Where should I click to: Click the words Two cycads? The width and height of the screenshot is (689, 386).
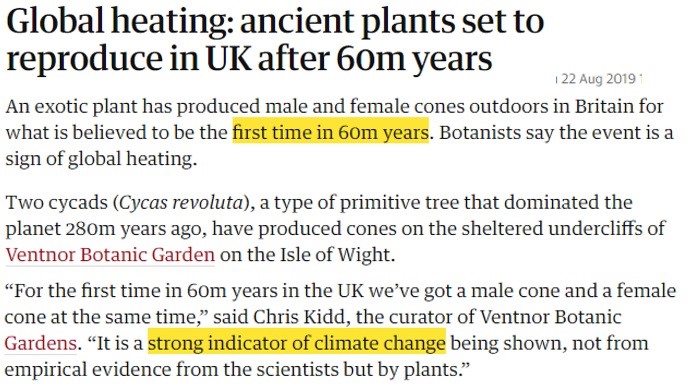pos(57,203)
